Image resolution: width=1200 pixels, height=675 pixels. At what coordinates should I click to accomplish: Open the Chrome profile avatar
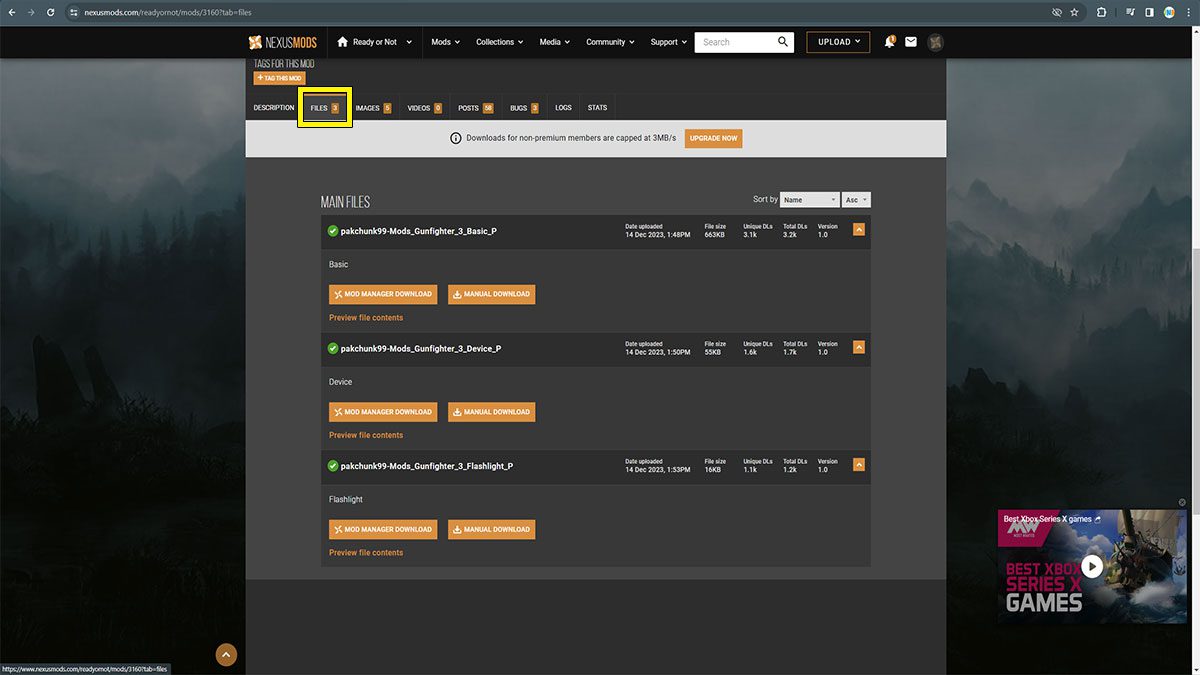point(1169,12)
